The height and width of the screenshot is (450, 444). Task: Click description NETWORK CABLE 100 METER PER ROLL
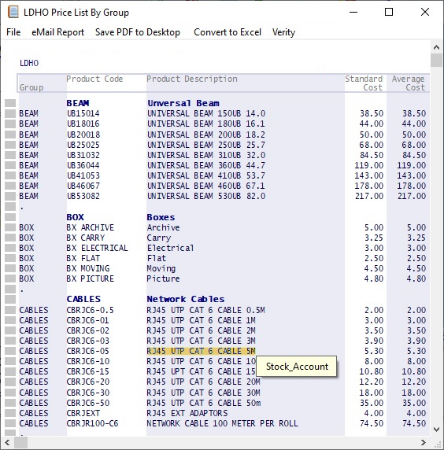(222, 424)
